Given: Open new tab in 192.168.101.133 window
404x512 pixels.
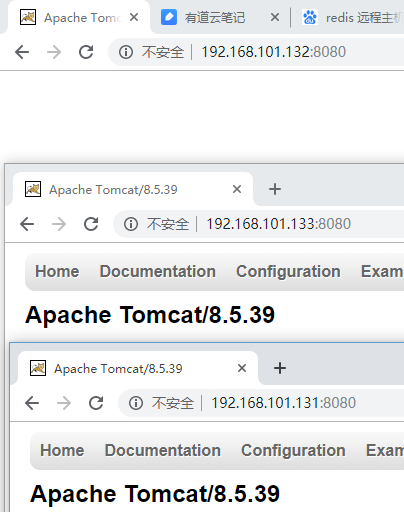Looking at the screenshot, I should tap(275, 189).
